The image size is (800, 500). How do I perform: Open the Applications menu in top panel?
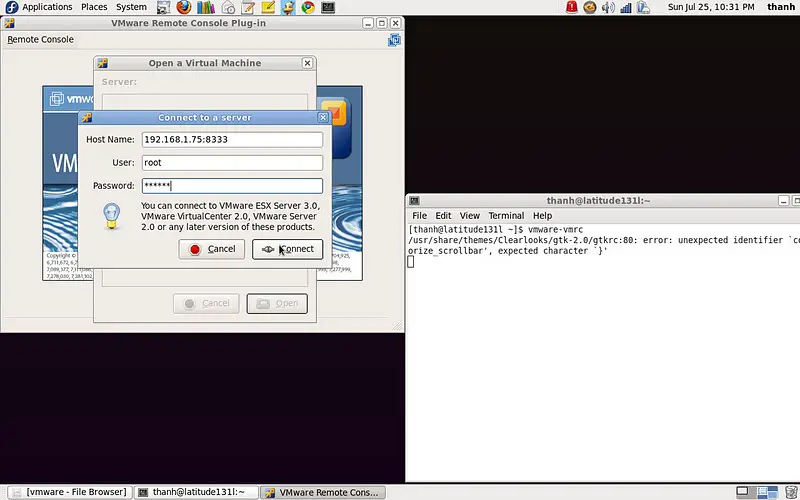[x=47, y=7]
